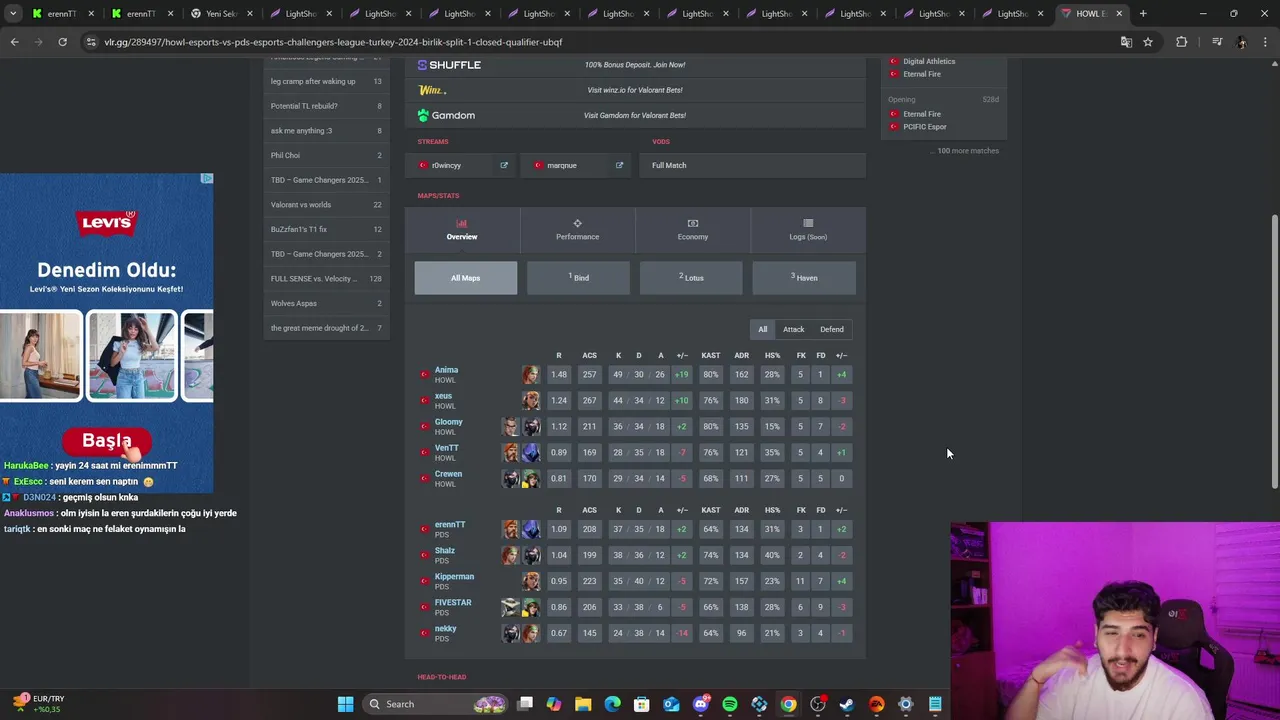1280x720 pixels.
Task: Open the EUR/TRY taskbar widget
Action: (x=39, y=704)
